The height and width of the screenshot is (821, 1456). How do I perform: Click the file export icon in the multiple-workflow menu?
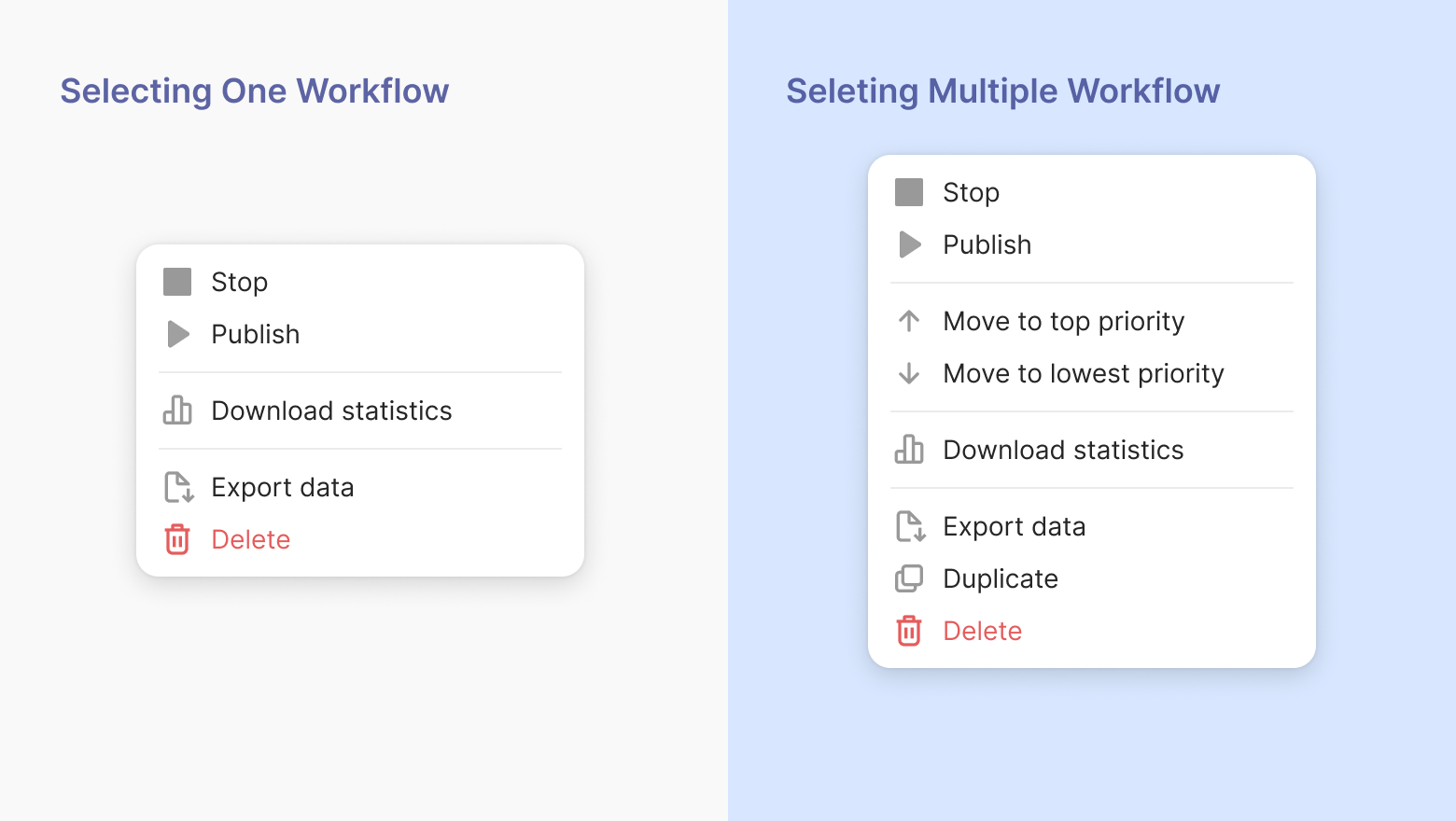tap(910, 526)
